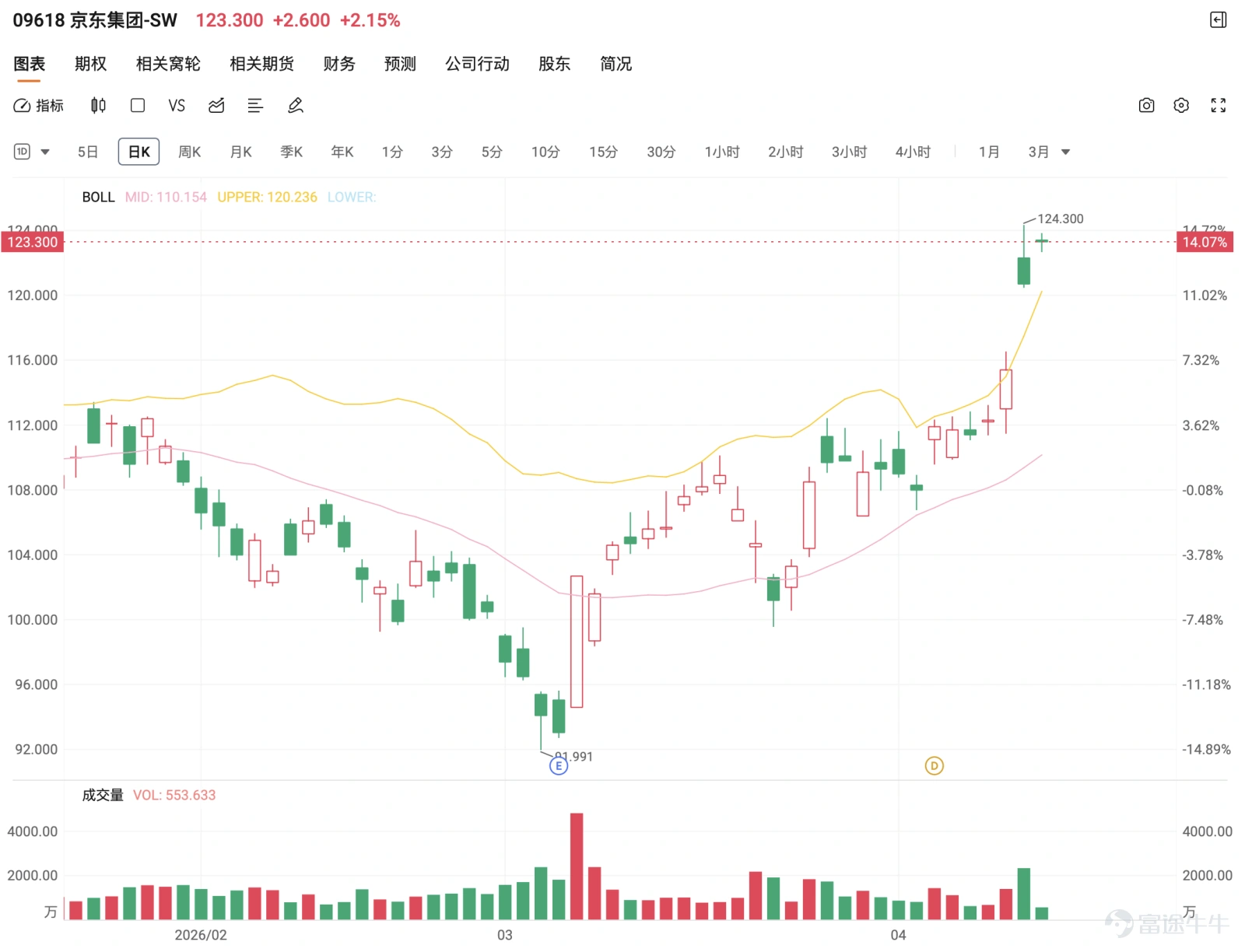Click the stock title 09618 京东集团-SW

tap(95, 20)
